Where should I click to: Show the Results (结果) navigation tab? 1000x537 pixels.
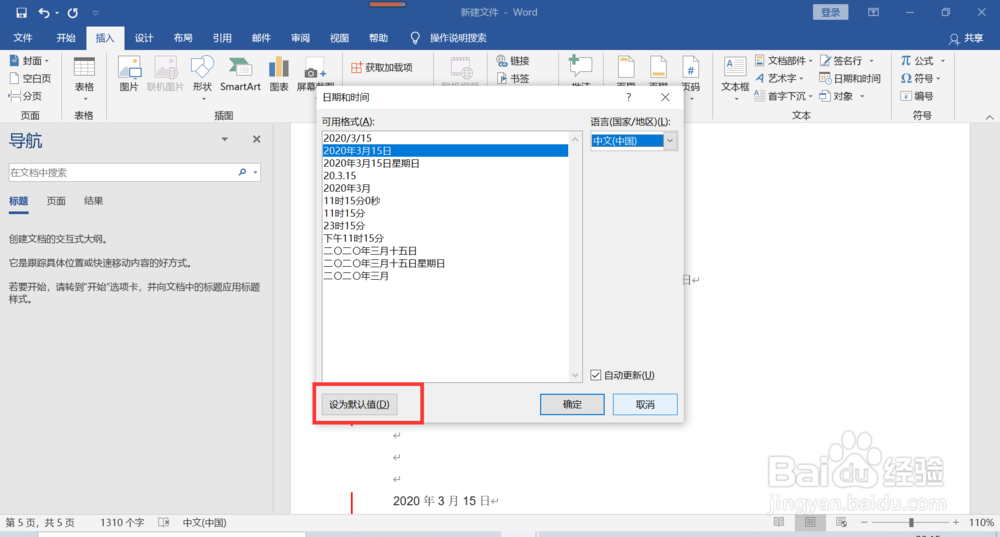94,201
